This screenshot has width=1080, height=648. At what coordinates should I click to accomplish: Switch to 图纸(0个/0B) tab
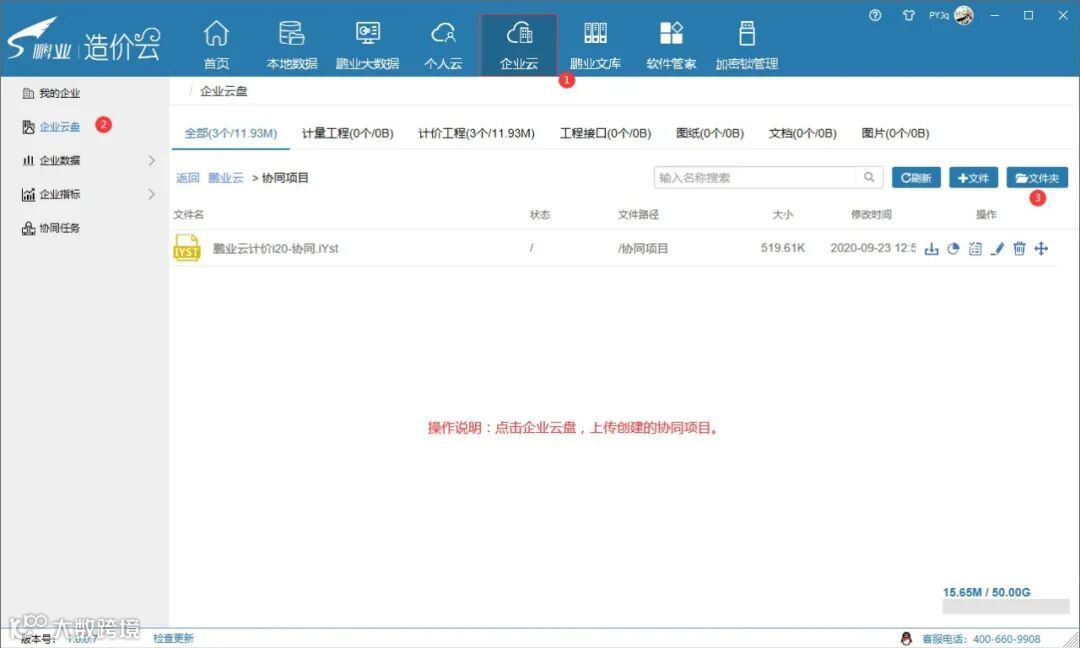click(710, 133)
